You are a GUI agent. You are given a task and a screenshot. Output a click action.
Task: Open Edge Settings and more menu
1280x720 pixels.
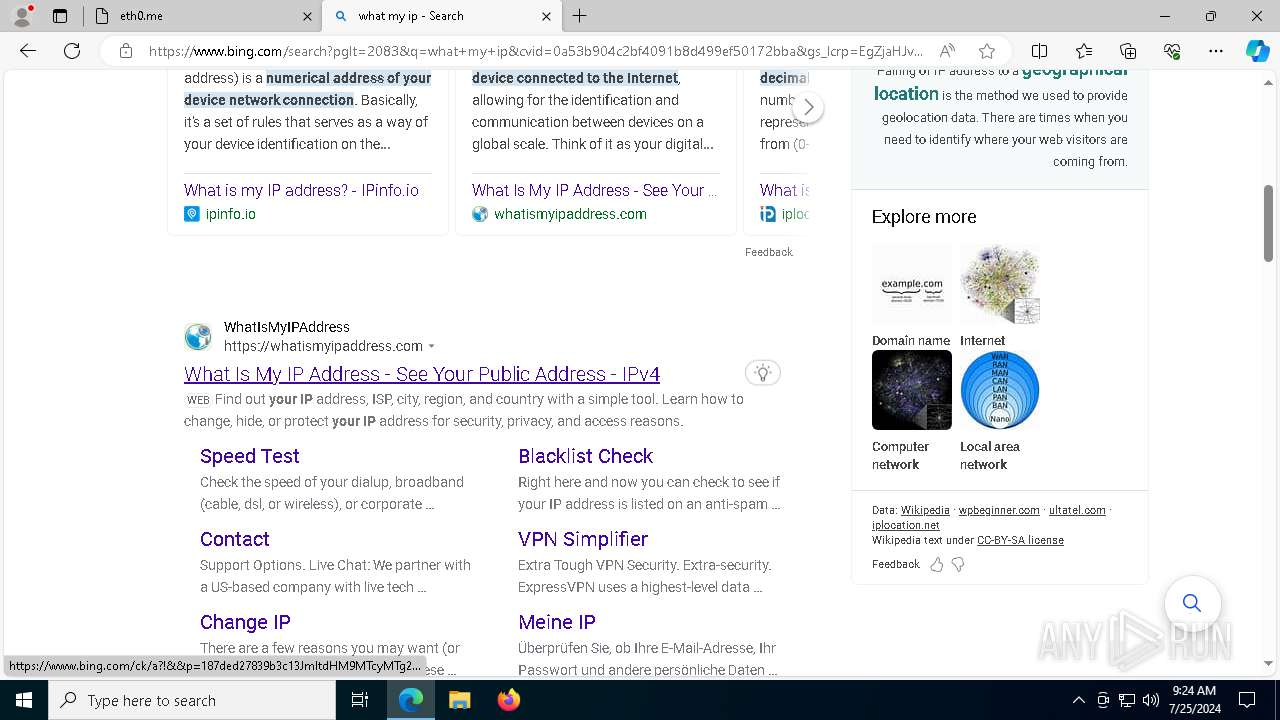[x=1216, y=51]
